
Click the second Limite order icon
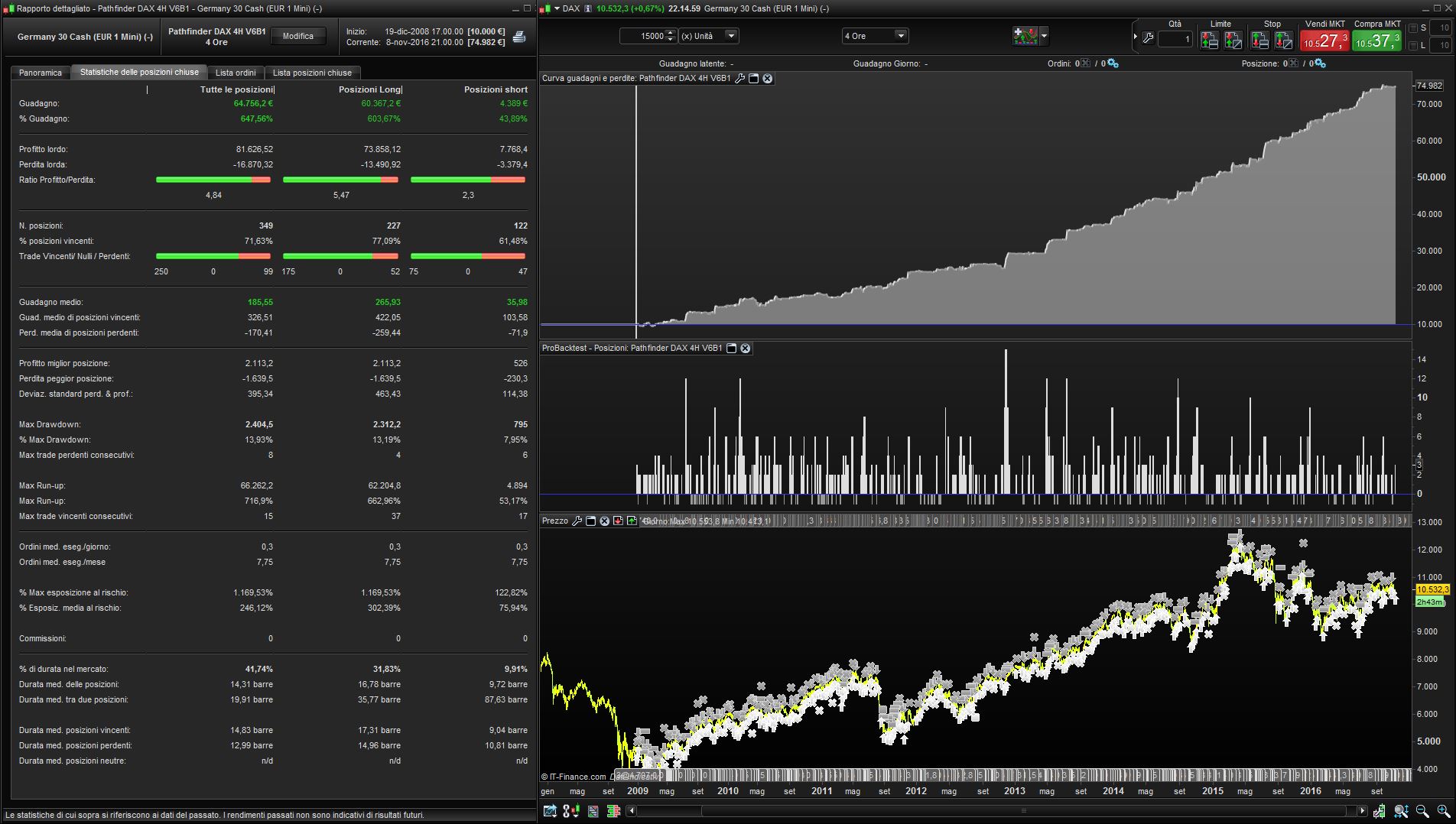tap(1233, 40)
